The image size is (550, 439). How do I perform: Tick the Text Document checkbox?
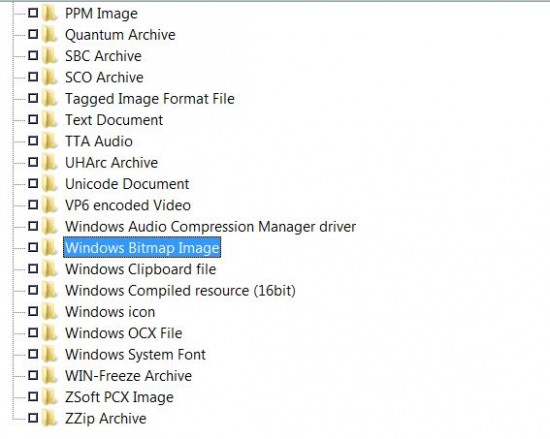33,119
